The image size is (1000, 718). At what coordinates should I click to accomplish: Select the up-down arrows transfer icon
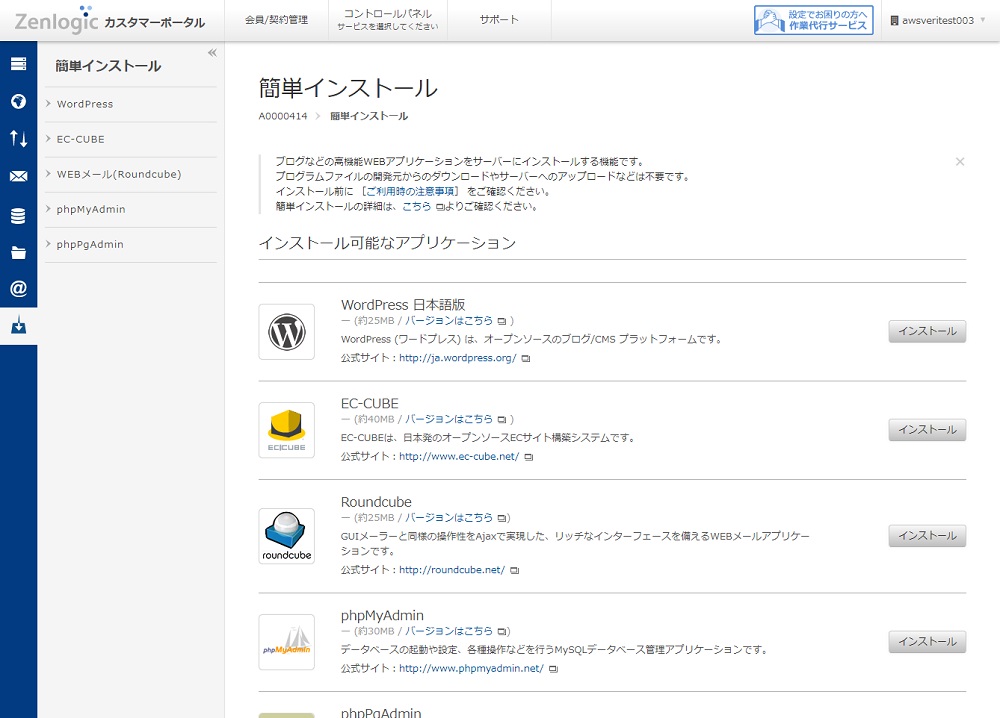pyautogui.click(x=18, y=139)
